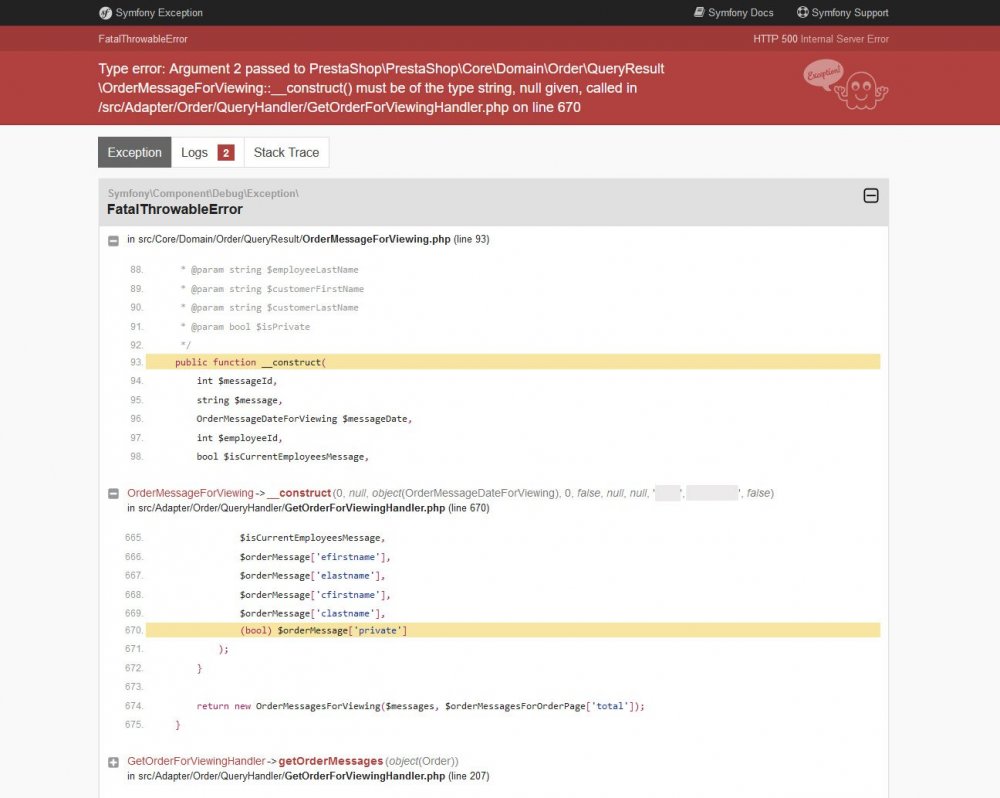Click the Type error message heading

381,88
